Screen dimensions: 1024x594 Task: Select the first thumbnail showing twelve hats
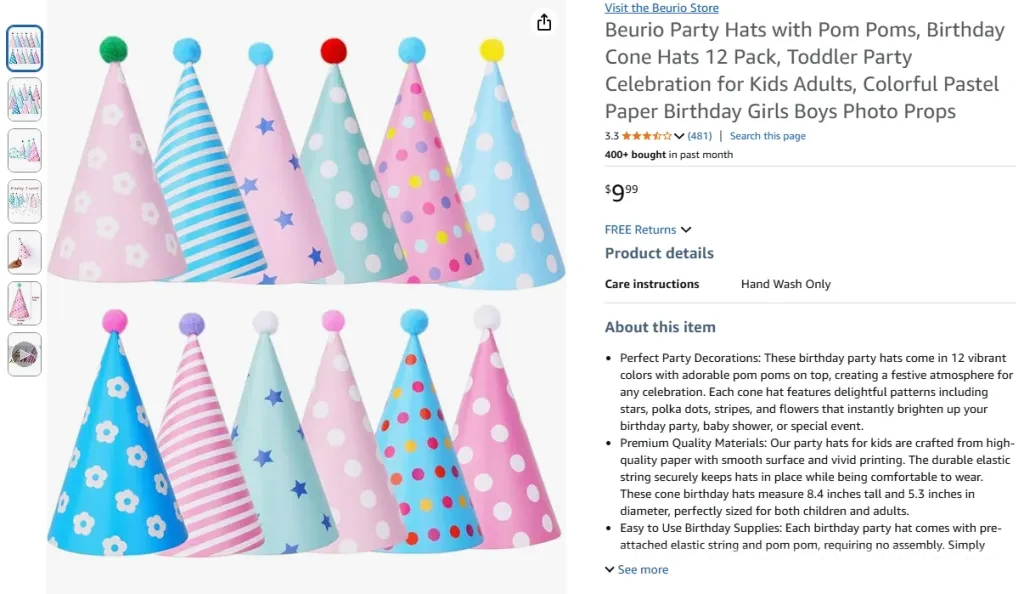pos(24,47)
